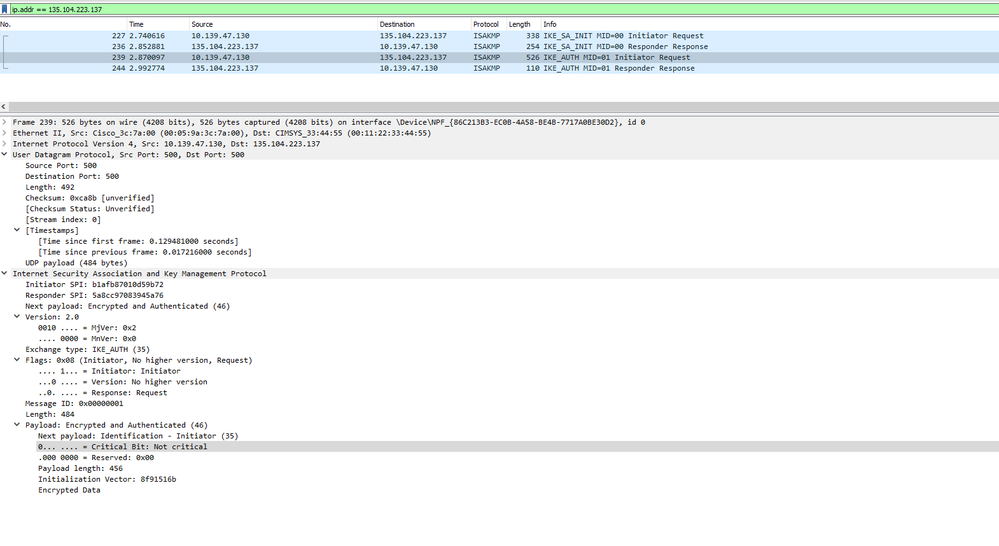Select Next payload: Identification - Initiator line
Image resolution: width=999 pixels, height=546 pixels.
(x=138, y=436)
